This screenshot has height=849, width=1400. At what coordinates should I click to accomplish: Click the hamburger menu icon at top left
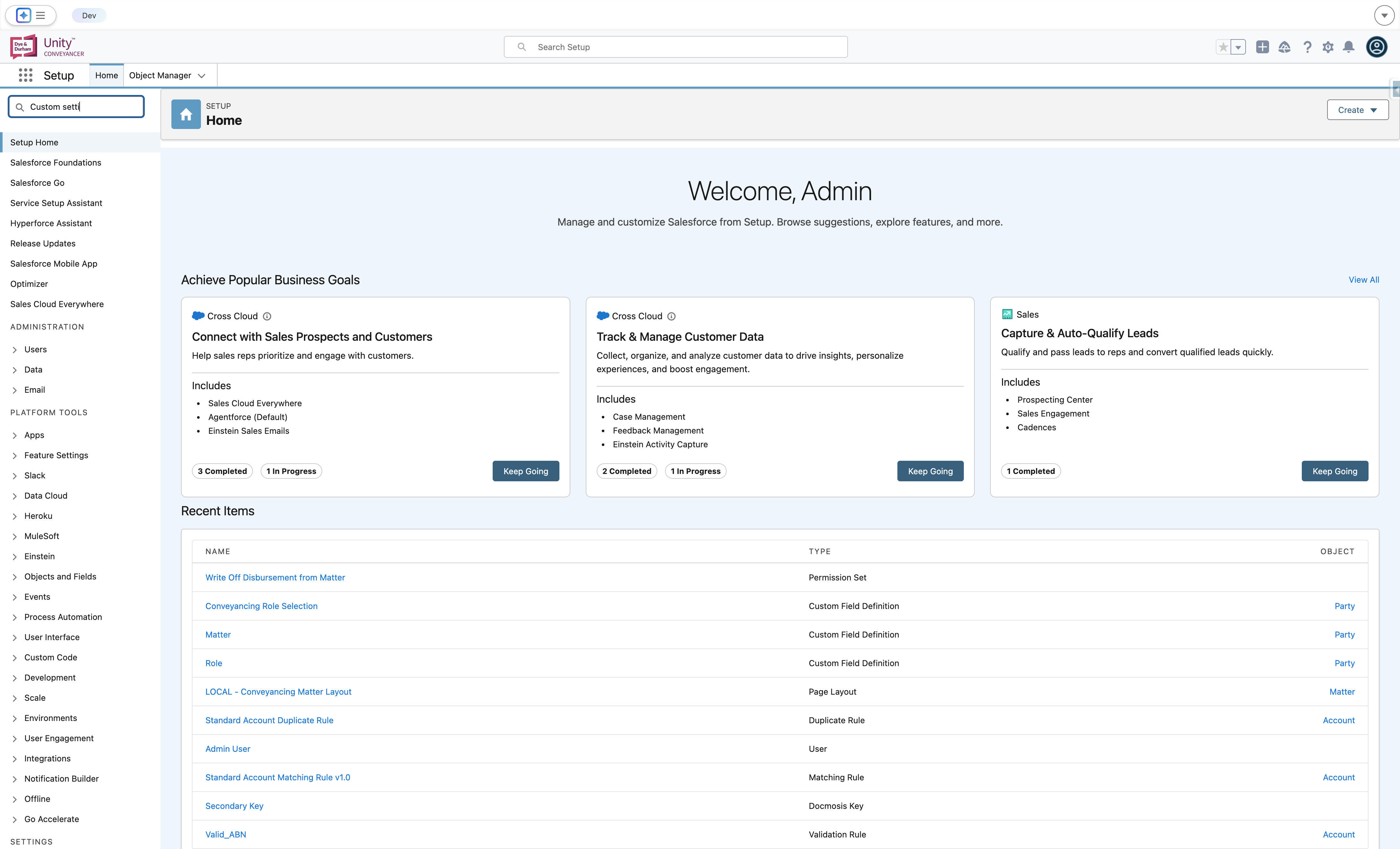(x=41, y=15)
